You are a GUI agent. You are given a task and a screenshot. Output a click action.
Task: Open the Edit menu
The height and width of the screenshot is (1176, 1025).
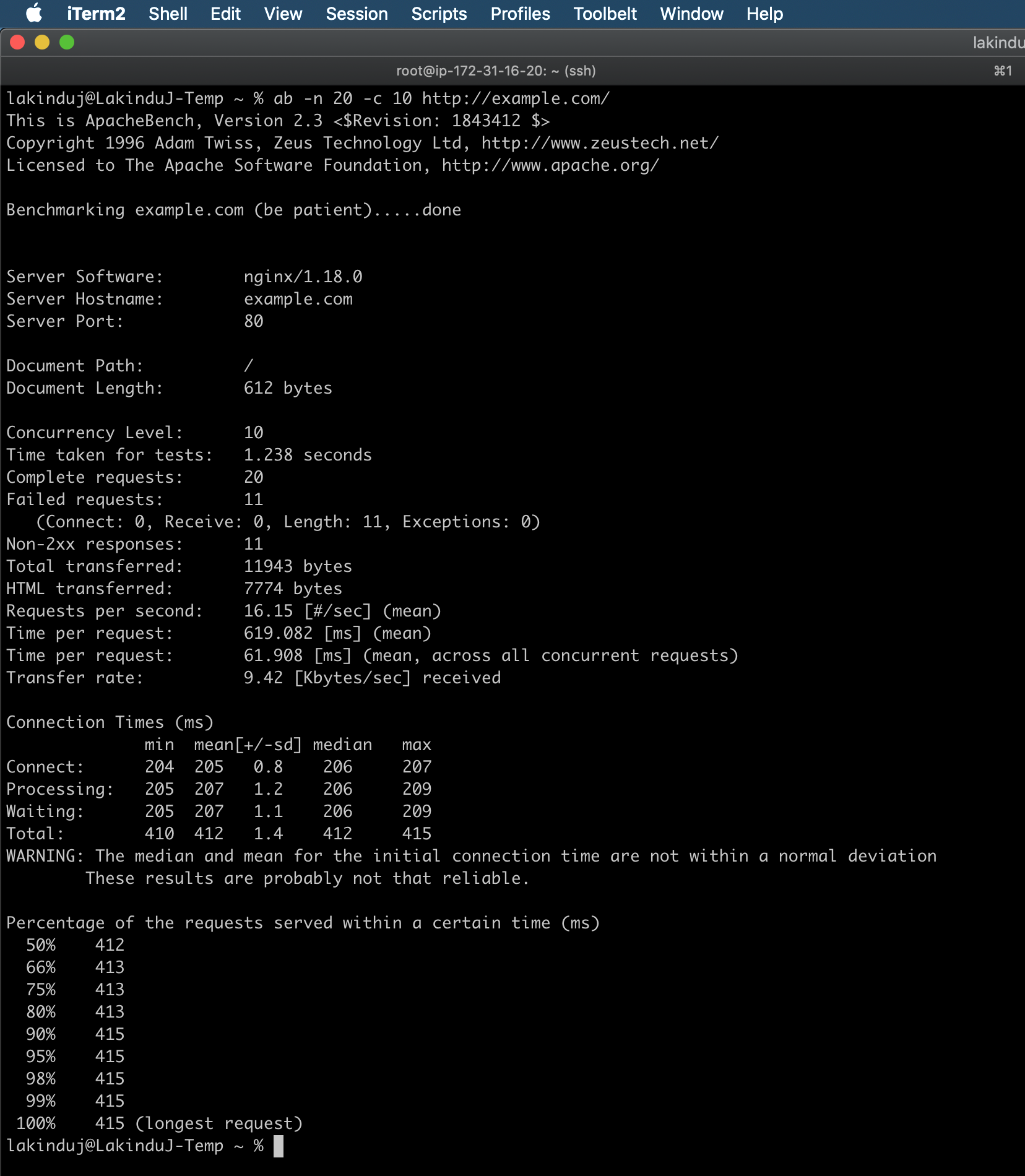click(225, 14)
